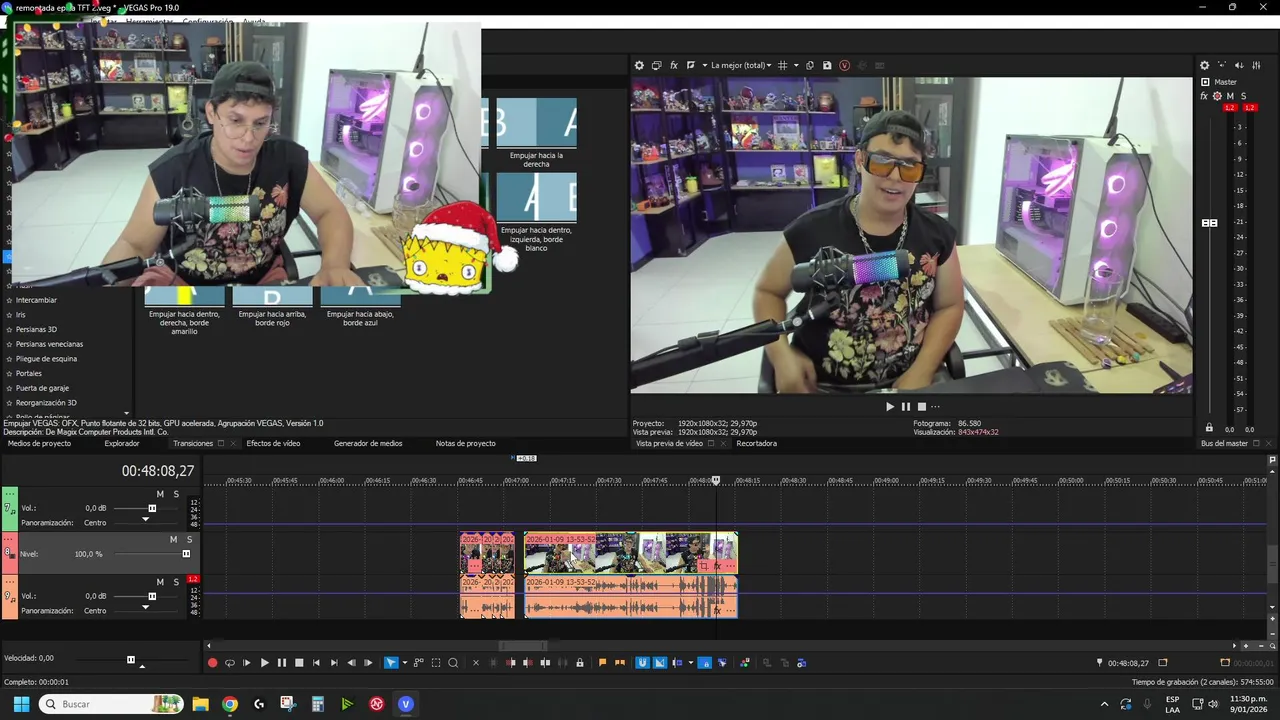
Task: Select the Zoom magnifier tool
Action: tap(453, 662)
